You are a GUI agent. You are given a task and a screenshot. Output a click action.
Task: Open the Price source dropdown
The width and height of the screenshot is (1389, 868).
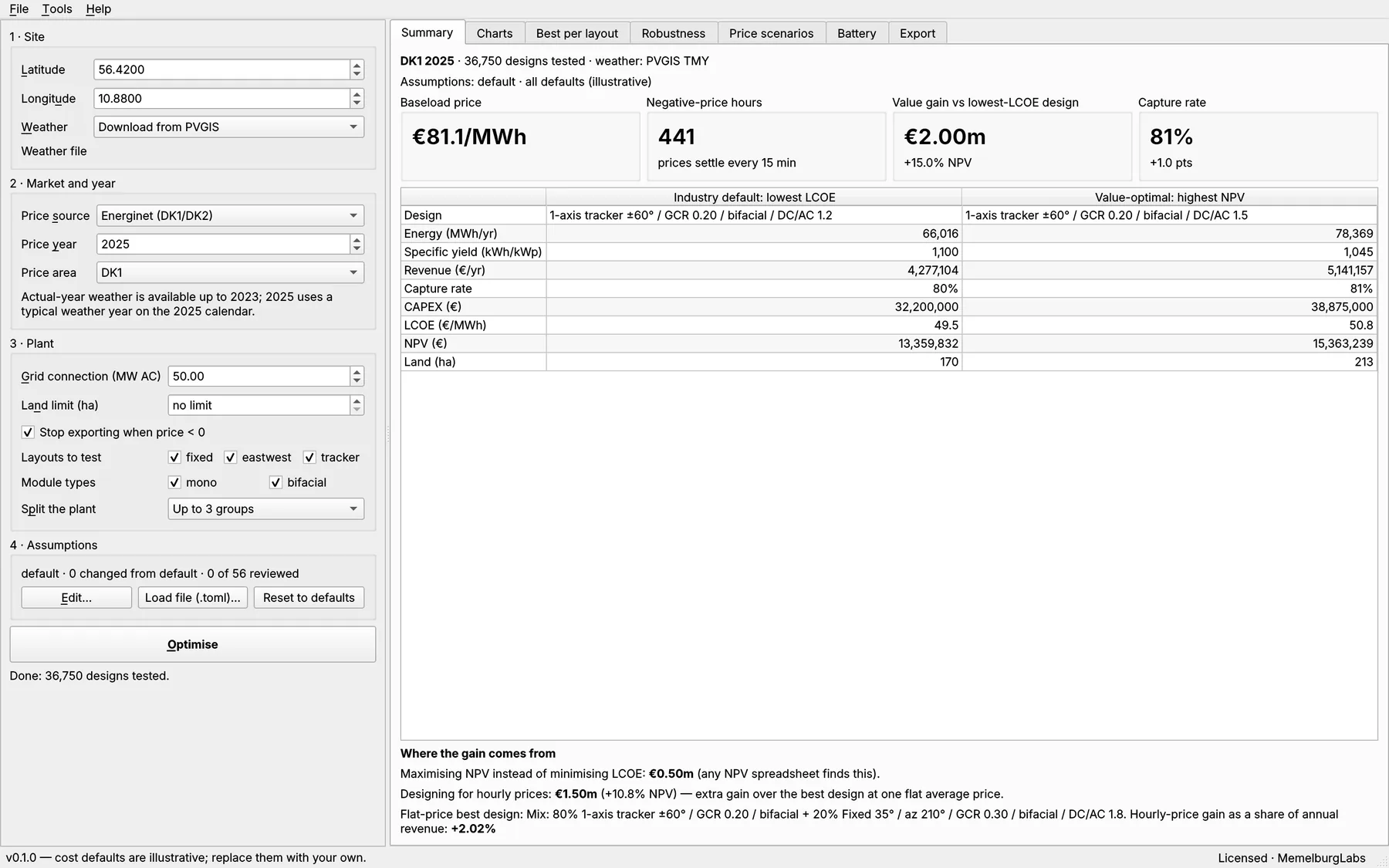click(230, 215)
